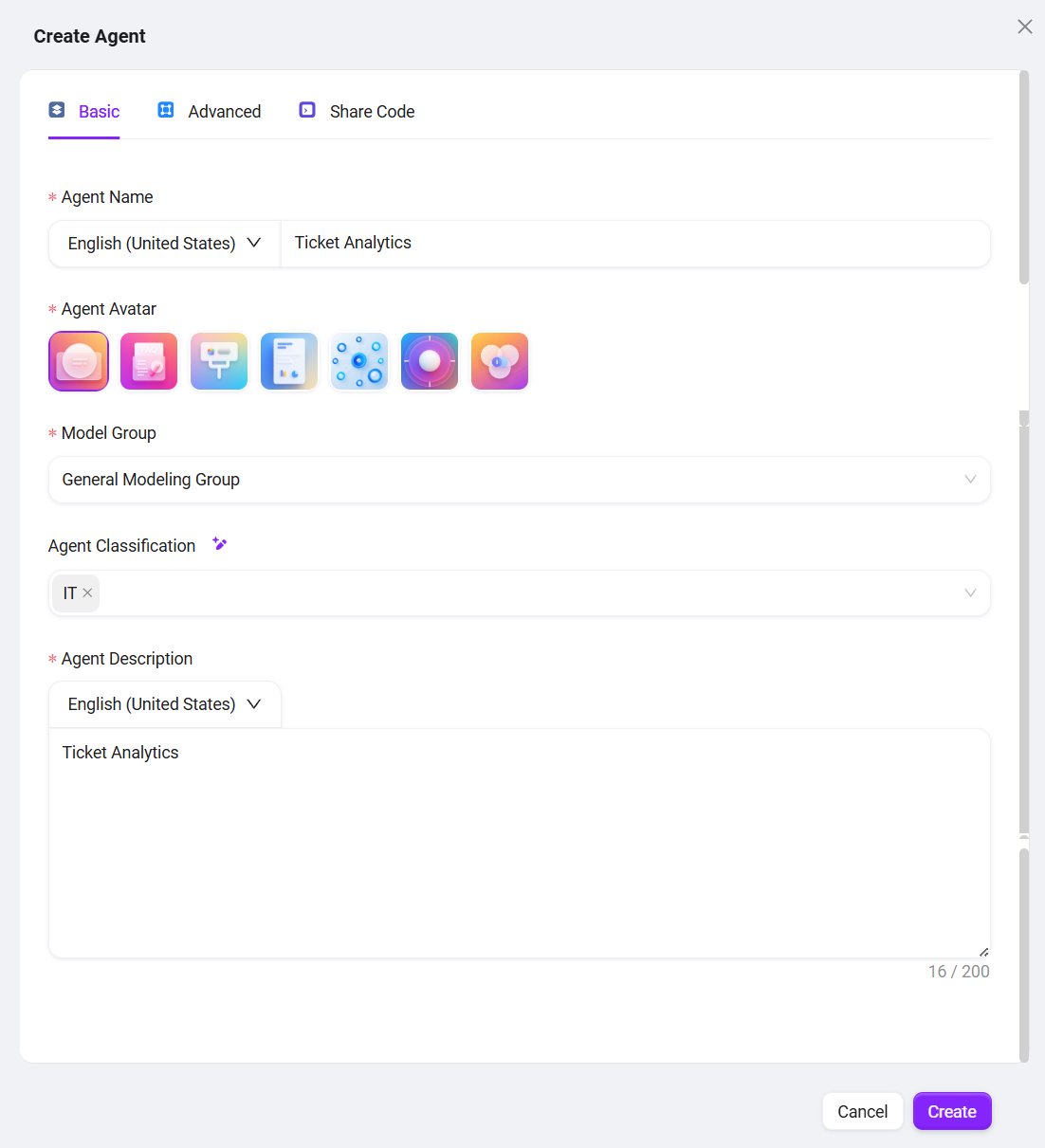Viewport: 1045px width, 1148px height.
Task: Click the AI magic wand classification icon
Action: [x=220, y=544]
